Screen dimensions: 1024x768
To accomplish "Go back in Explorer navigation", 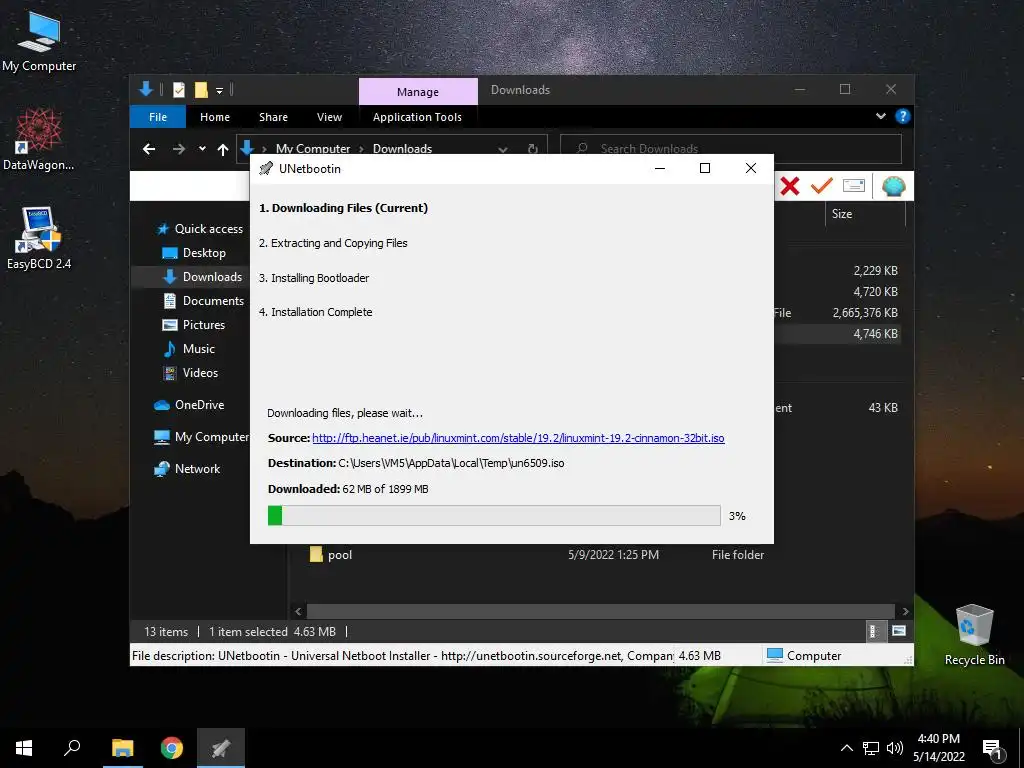I will pyautogui.click(x=149, y=149).
